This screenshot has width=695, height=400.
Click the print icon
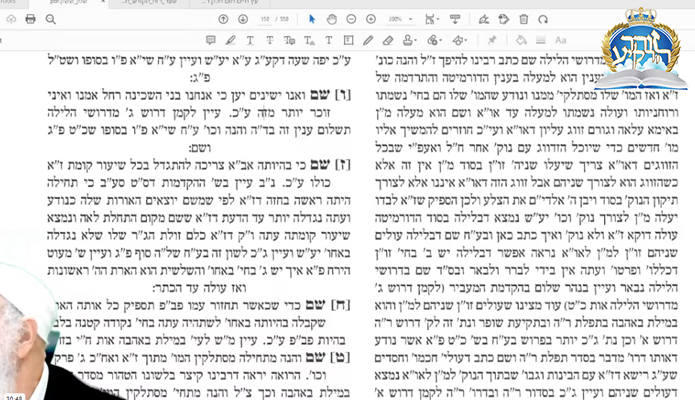click(x=30, y=19)
